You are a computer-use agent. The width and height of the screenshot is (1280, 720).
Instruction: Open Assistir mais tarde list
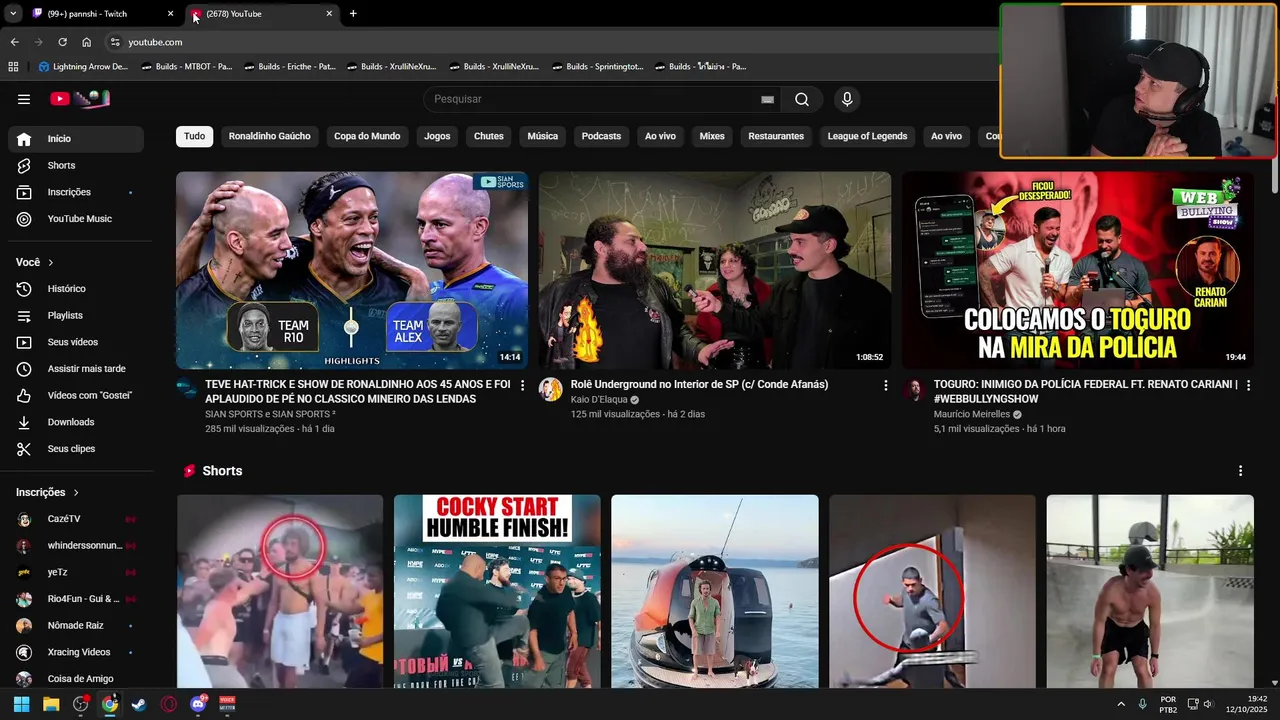(76, 369)
